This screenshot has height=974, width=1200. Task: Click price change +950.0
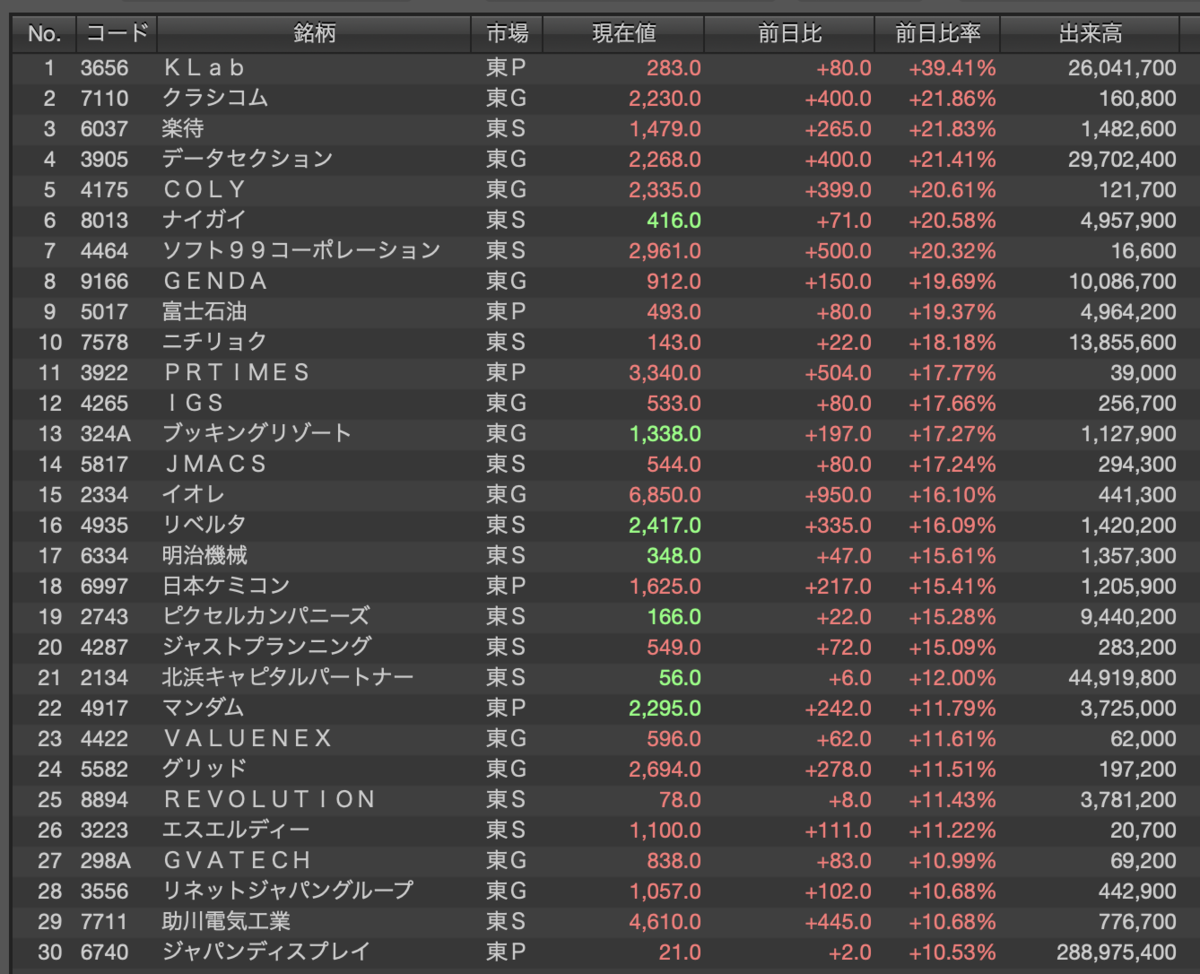(x=838, y=495)
